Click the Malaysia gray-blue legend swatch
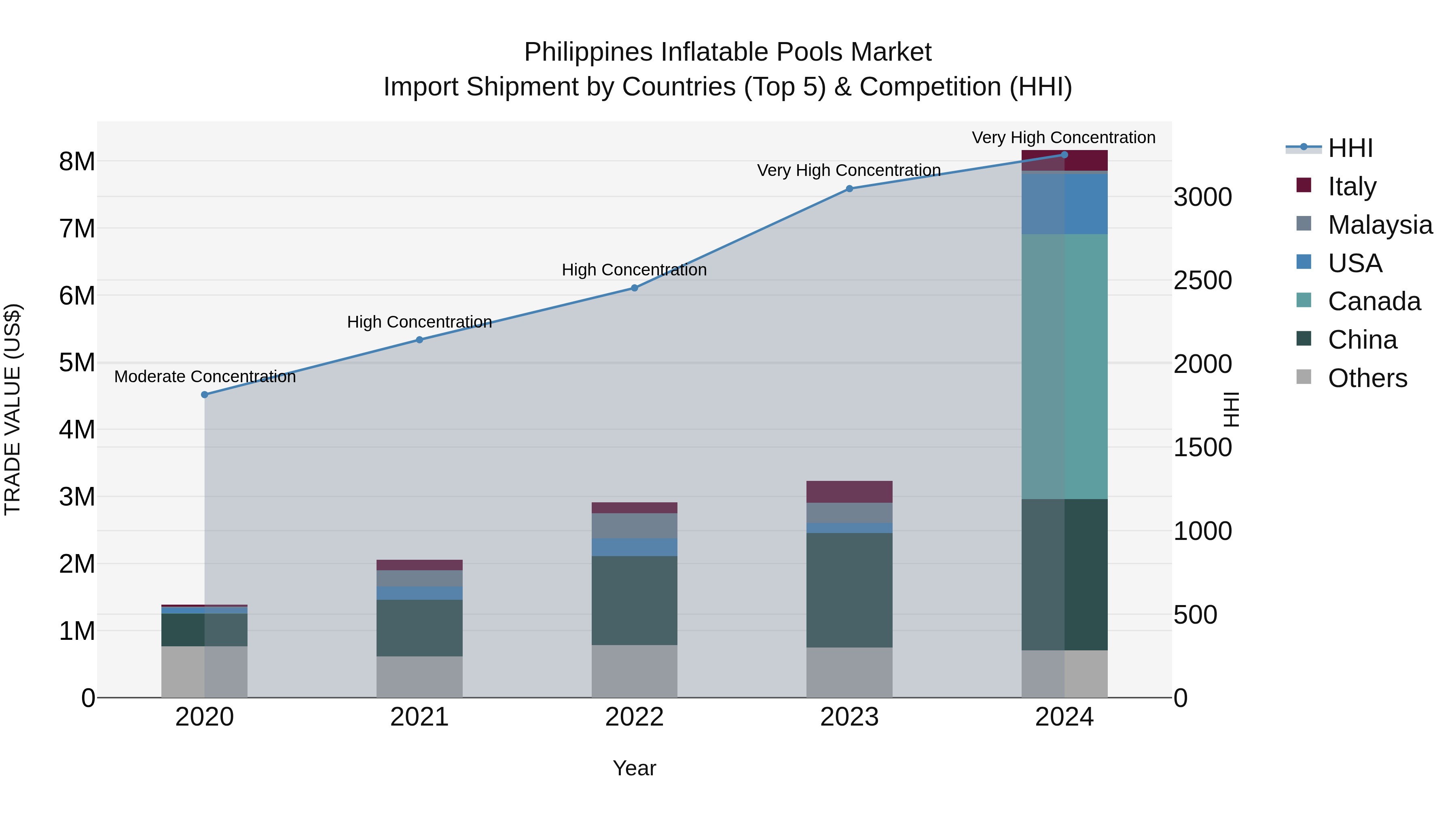 pyautogui.click(x=1304, y=223)
